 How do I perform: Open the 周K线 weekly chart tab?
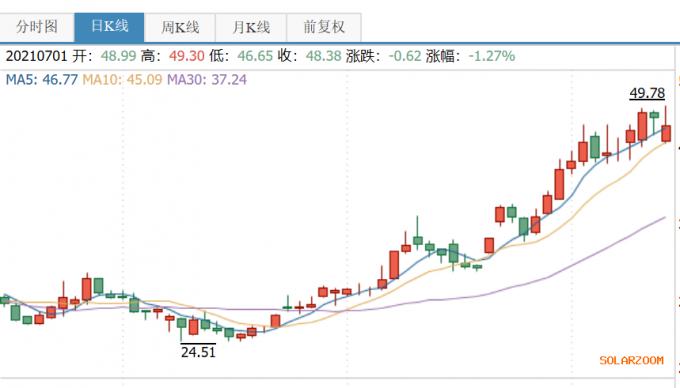180,27
